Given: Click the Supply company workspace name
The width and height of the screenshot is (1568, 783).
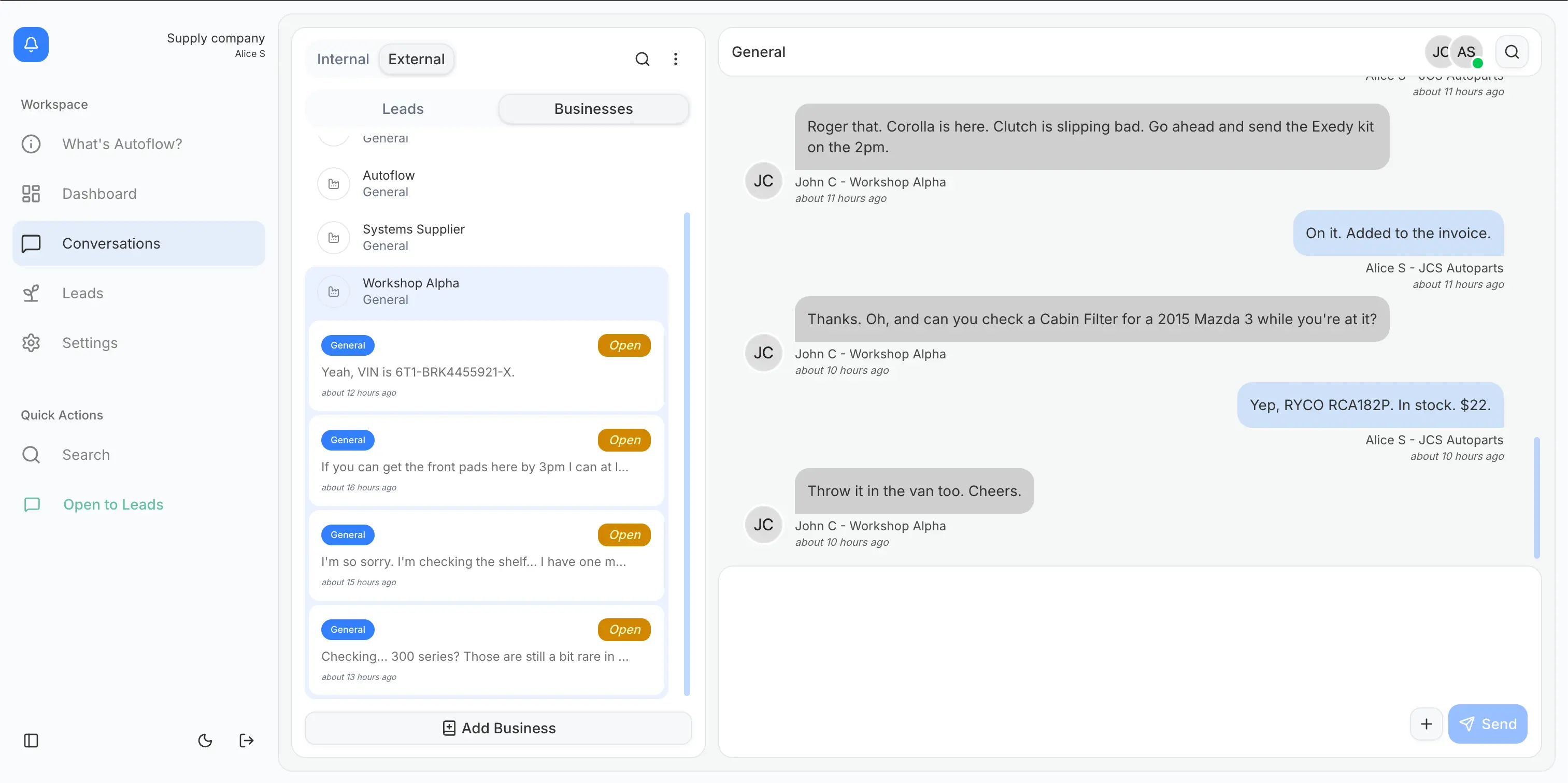Looking at the screenshot, I should pos(216,38).
